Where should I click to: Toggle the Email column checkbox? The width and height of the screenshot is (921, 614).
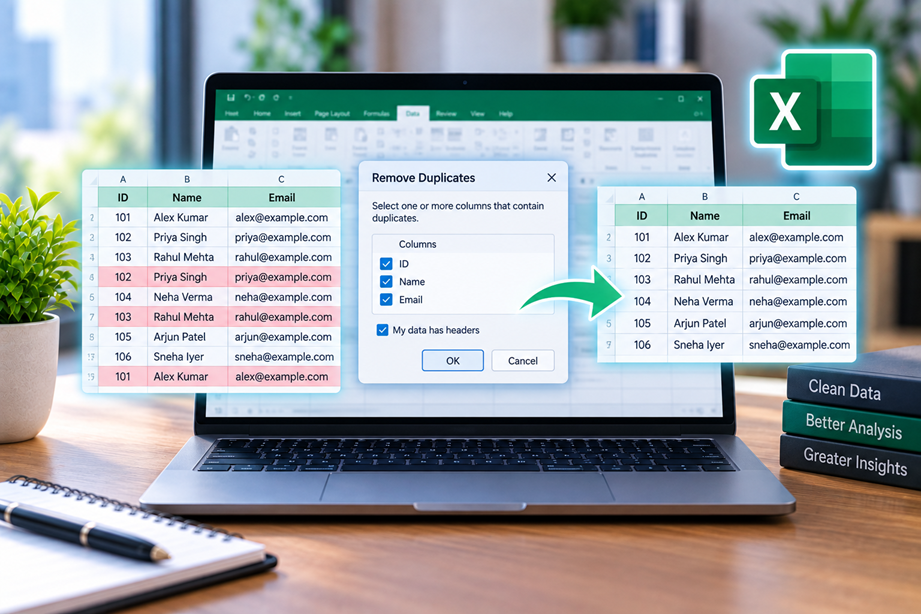click(386, 300)
